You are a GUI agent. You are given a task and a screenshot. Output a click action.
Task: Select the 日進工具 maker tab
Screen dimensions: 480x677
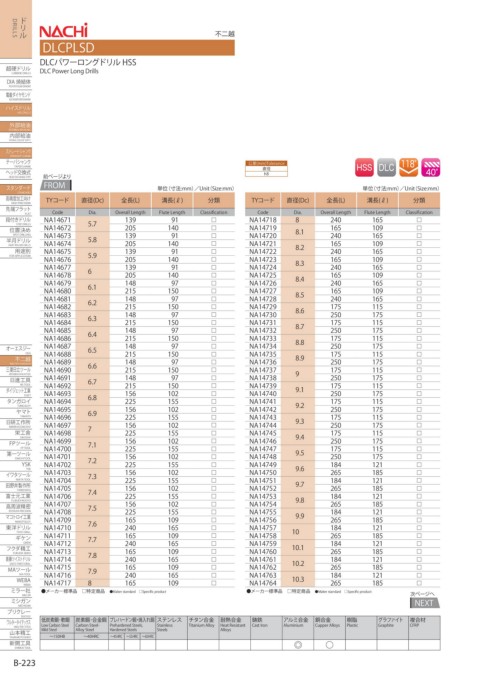click(16, 381)
